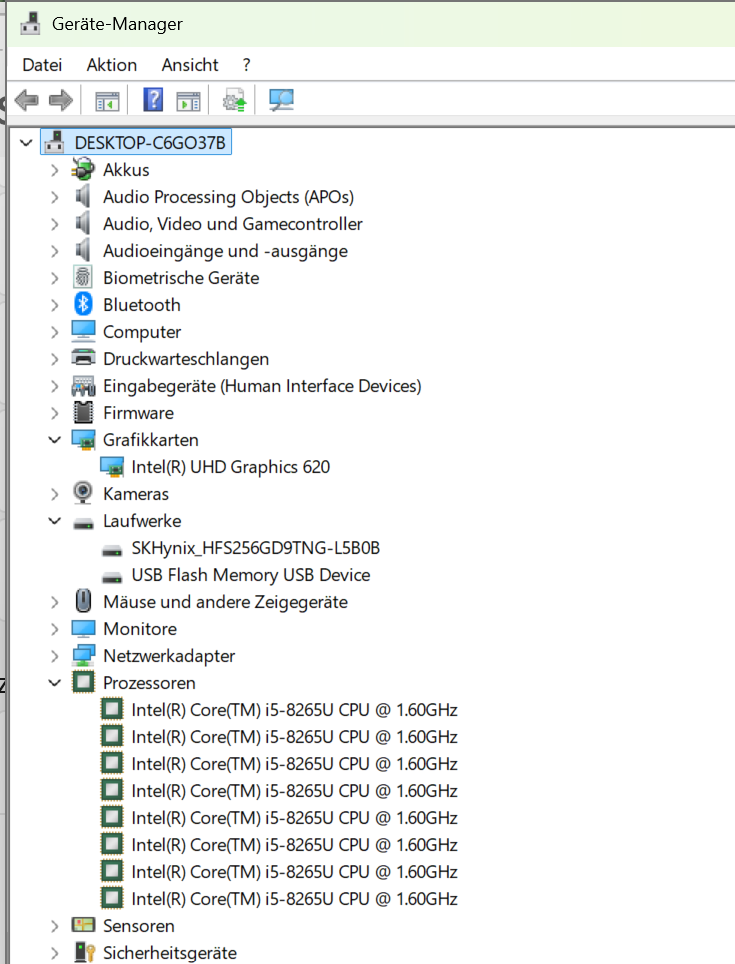735x964 pixels.
Task: Expand Audio Processing Objects (APOs)
Action: [x=55, y=197]
